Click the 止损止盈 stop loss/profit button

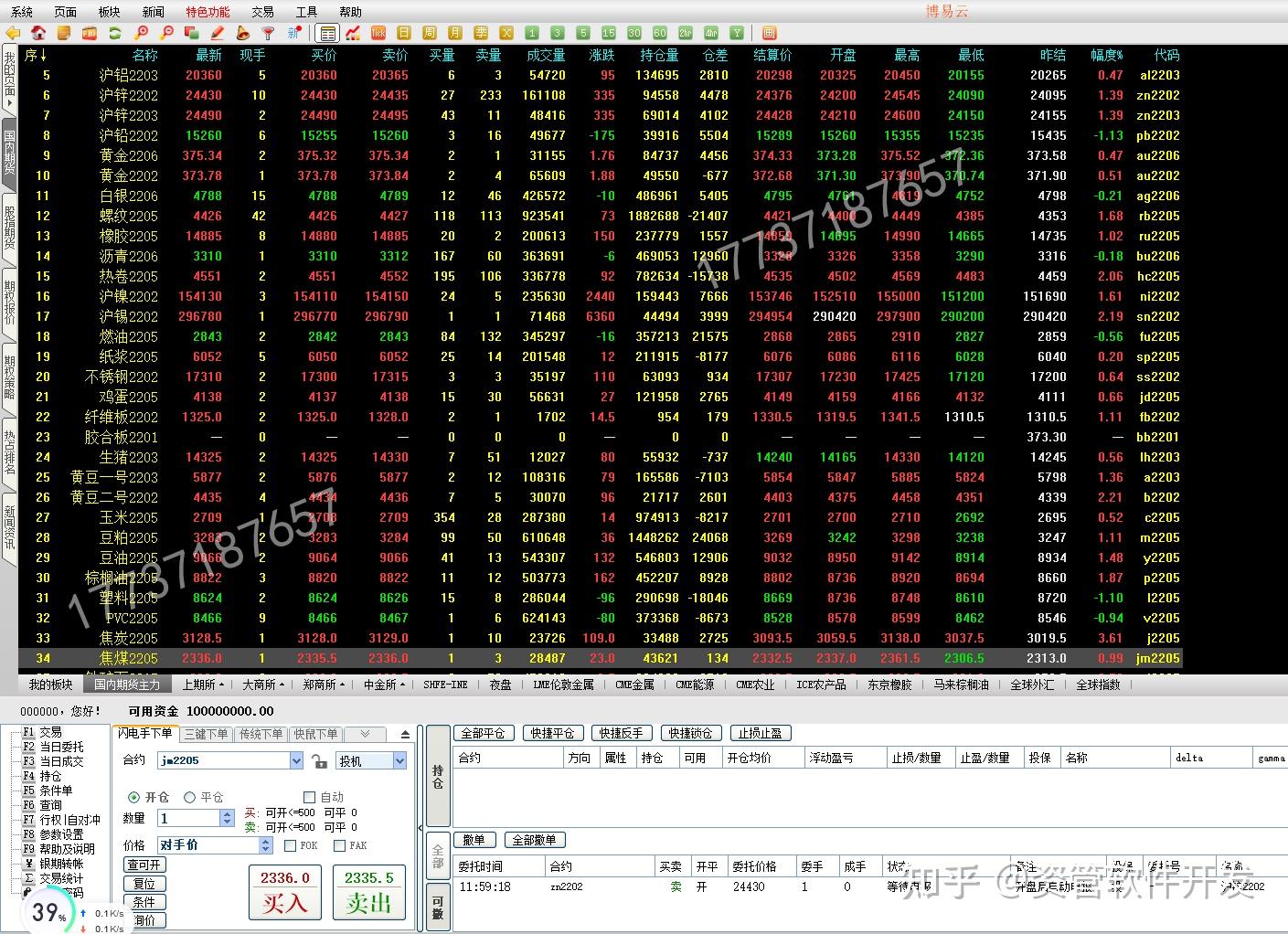[x=761, y=733]
